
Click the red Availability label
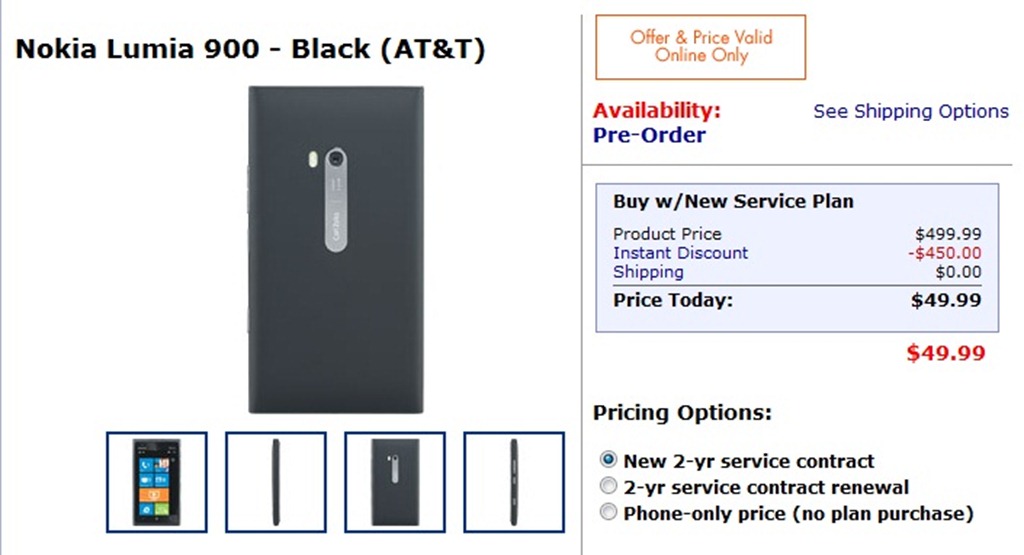click(656, 110)
